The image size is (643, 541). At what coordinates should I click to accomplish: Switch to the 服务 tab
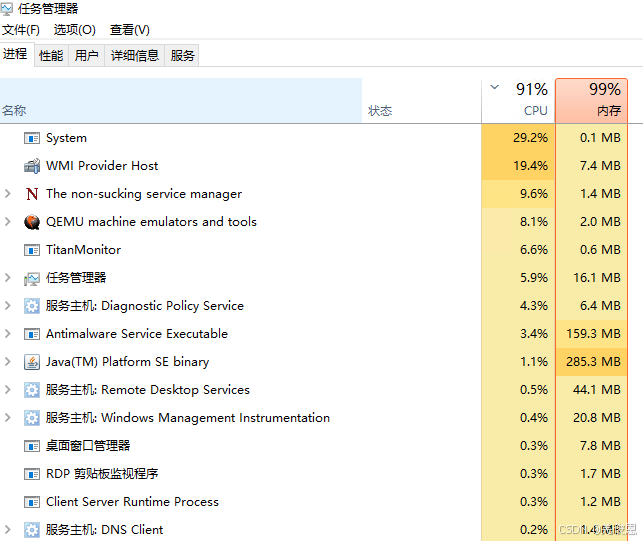click(182, 55)
